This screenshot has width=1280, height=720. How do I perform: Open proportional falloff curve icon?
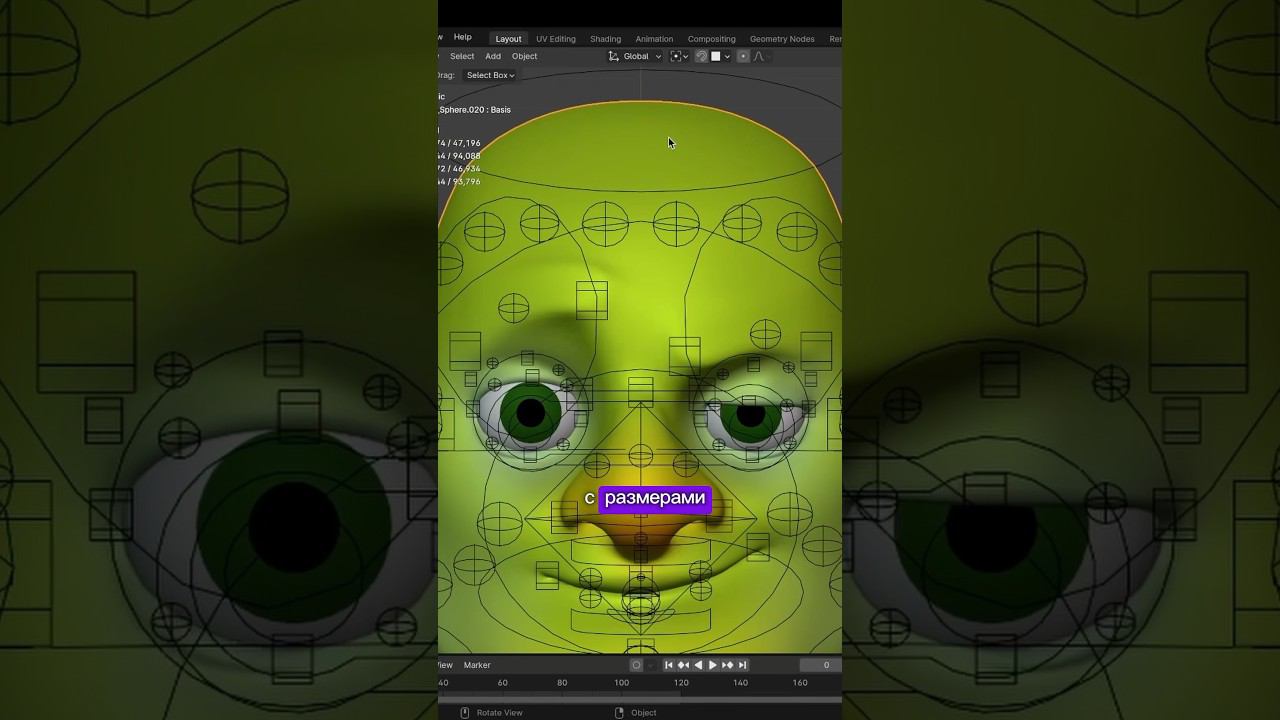point(759,56)
